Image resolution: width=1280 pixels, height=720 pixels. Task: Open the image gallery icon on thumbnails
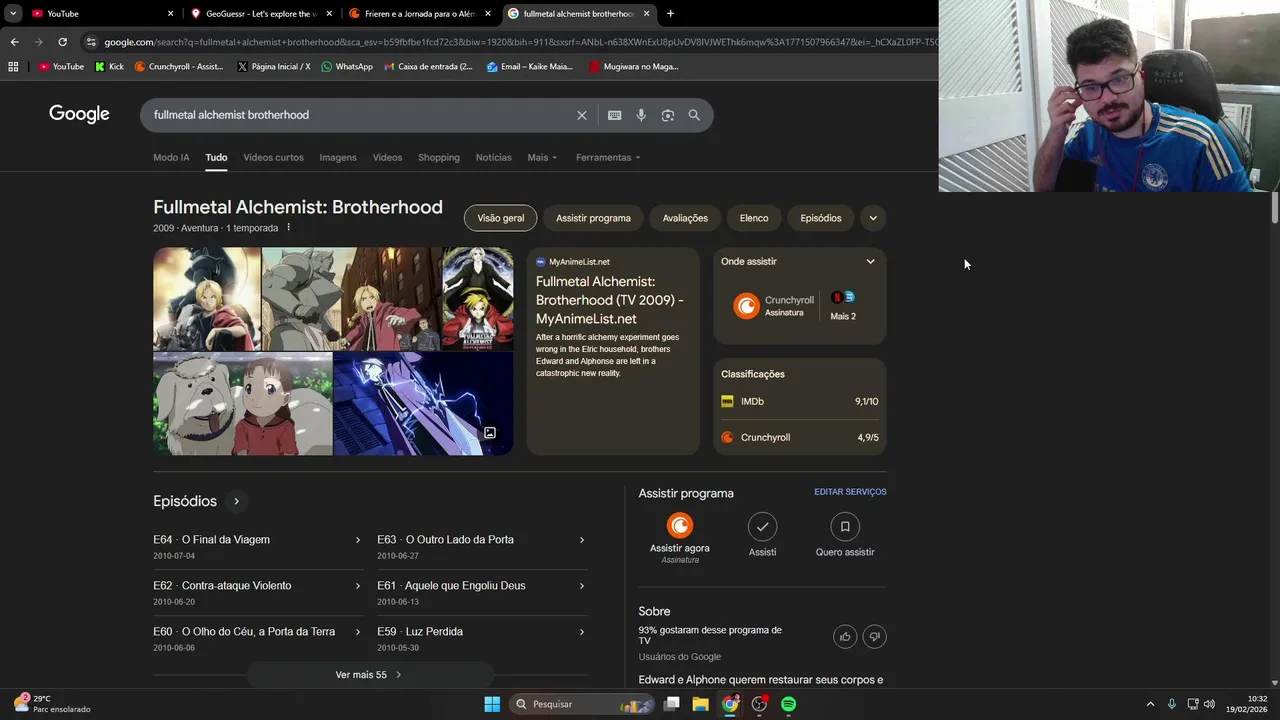coord(490,433)
